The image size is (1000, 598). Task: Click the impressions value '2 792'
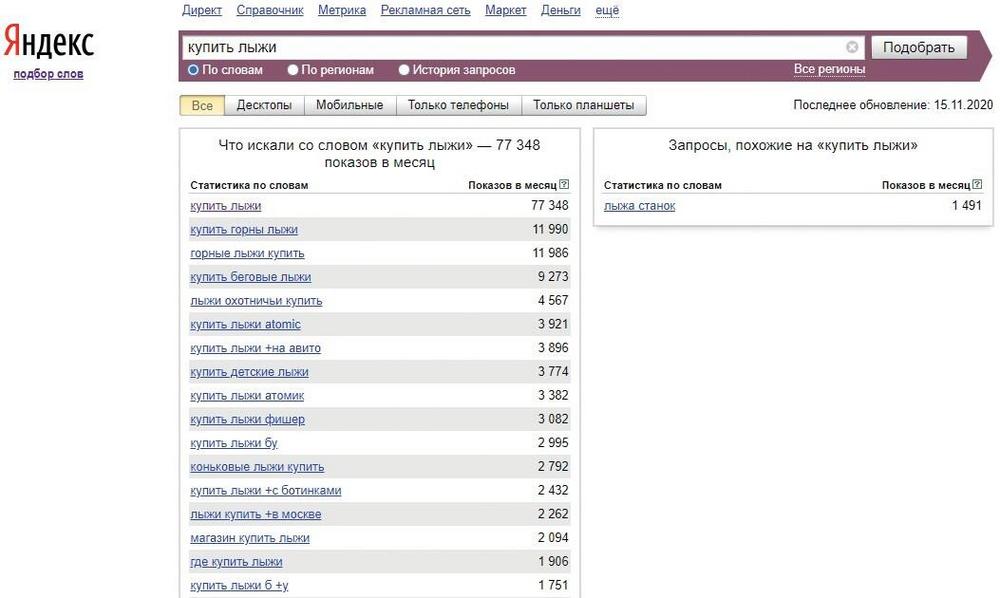pyautogui.click(x=553, y=466)
